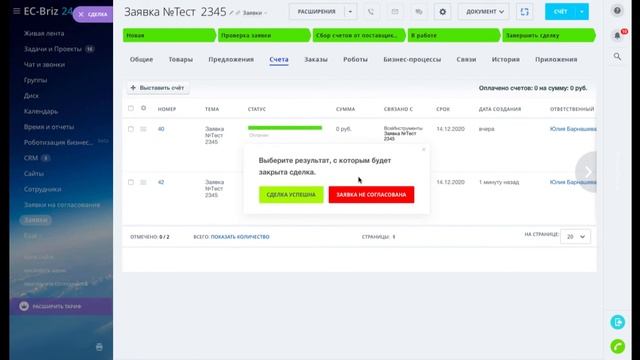
Task: Open the История tab
Action: [506, 60]
